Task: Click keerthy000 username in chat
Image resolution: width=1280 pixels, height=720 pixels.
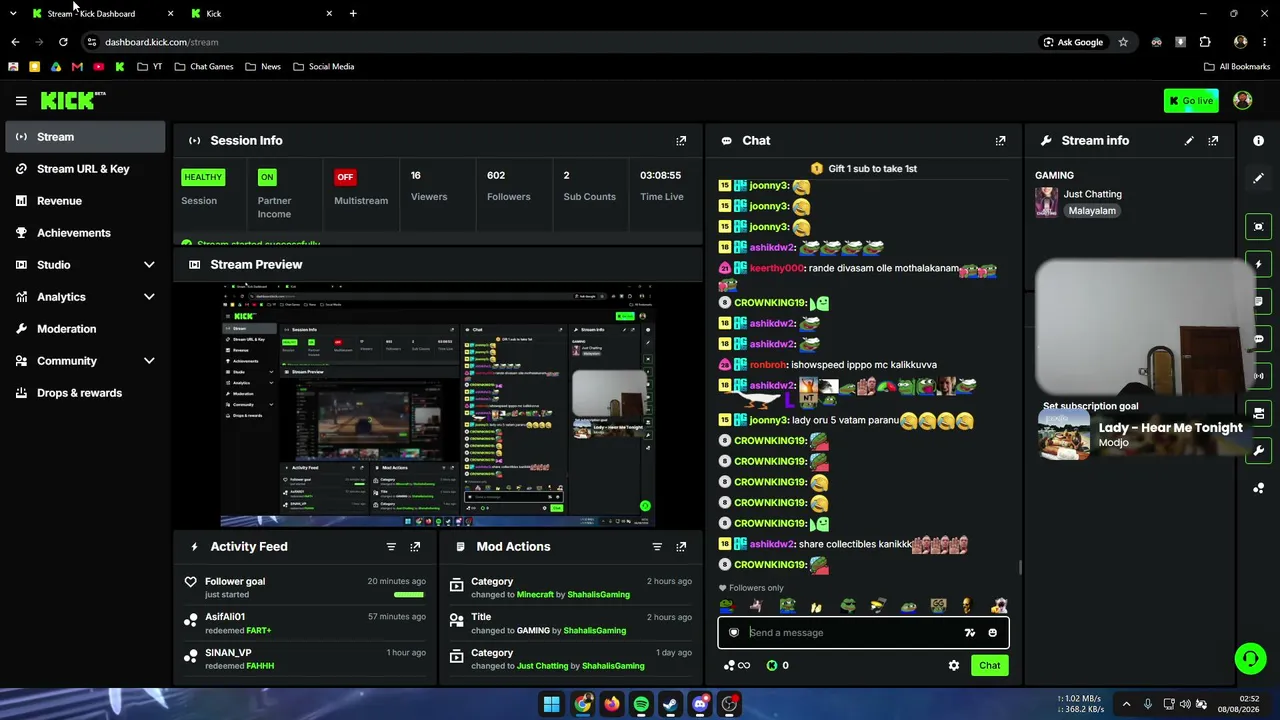Action: [777, 269]
